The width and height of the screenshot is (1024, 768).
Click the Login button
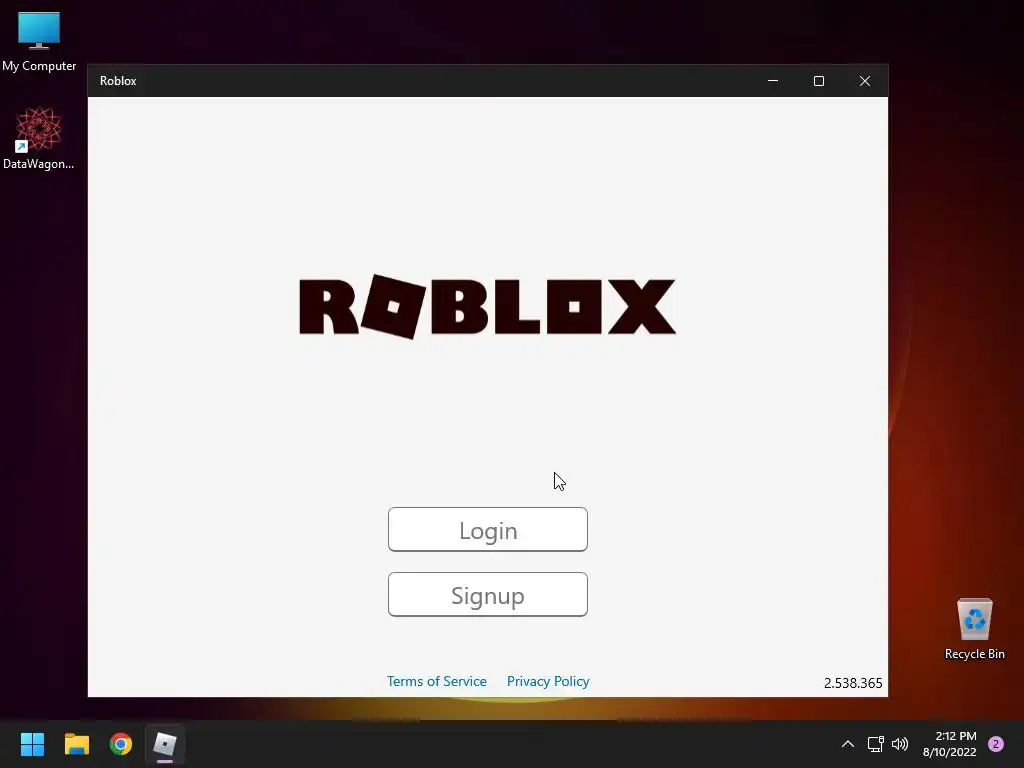[x=488, y=530]
